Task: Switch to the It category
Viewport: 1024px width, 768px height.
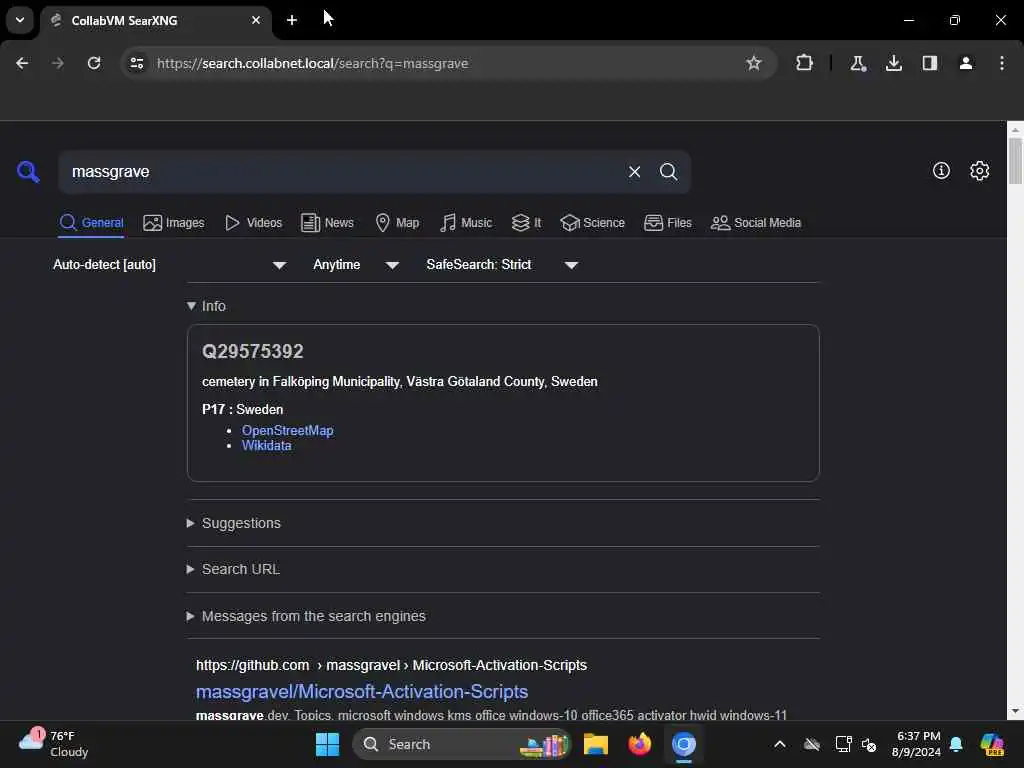Action: click(x=526, y=223)
